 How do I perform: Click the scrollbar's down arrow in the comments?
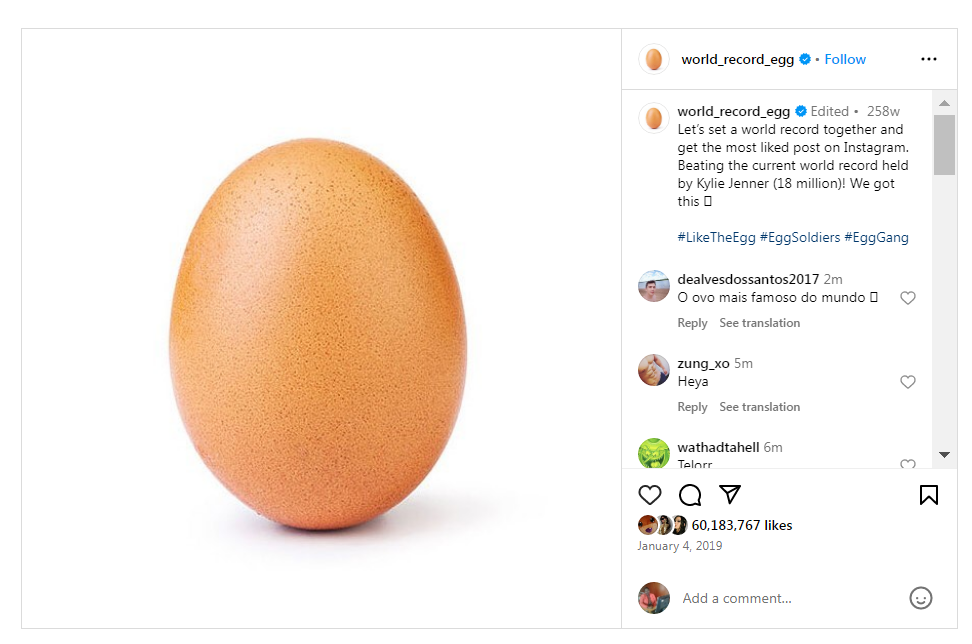pos(944,456)
